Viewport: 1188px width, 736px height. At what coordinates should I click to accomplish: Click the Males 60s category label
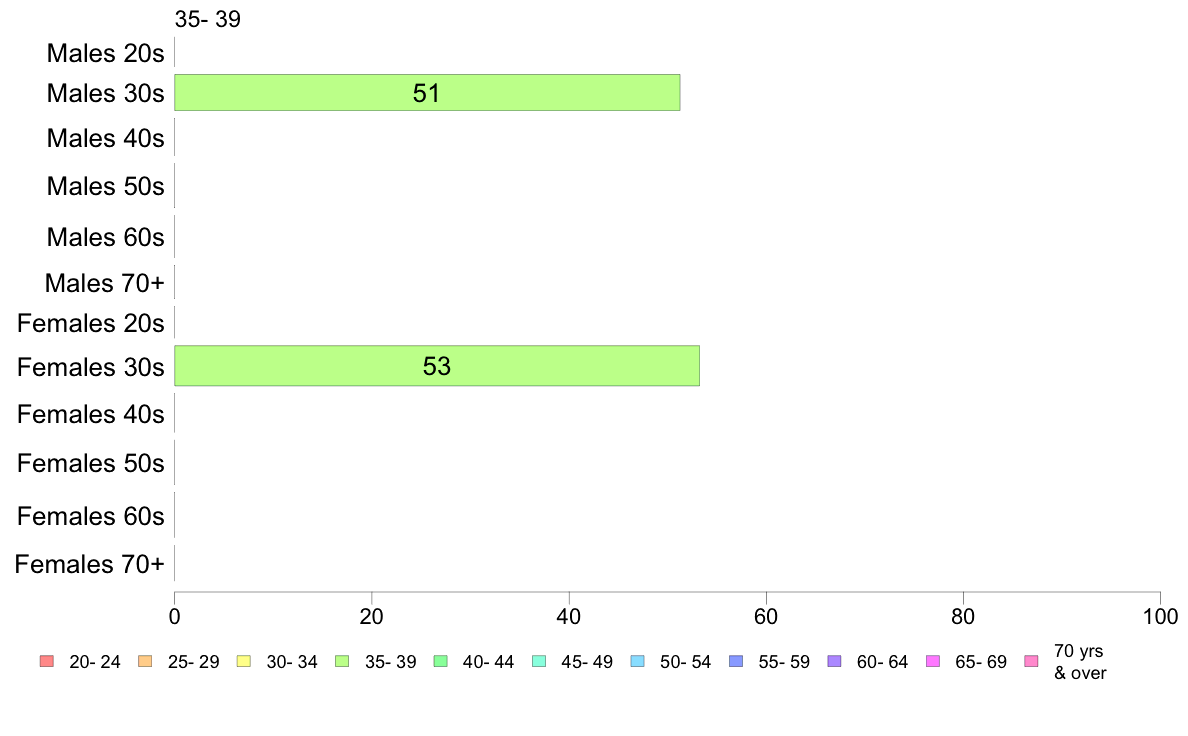point(105,237)
